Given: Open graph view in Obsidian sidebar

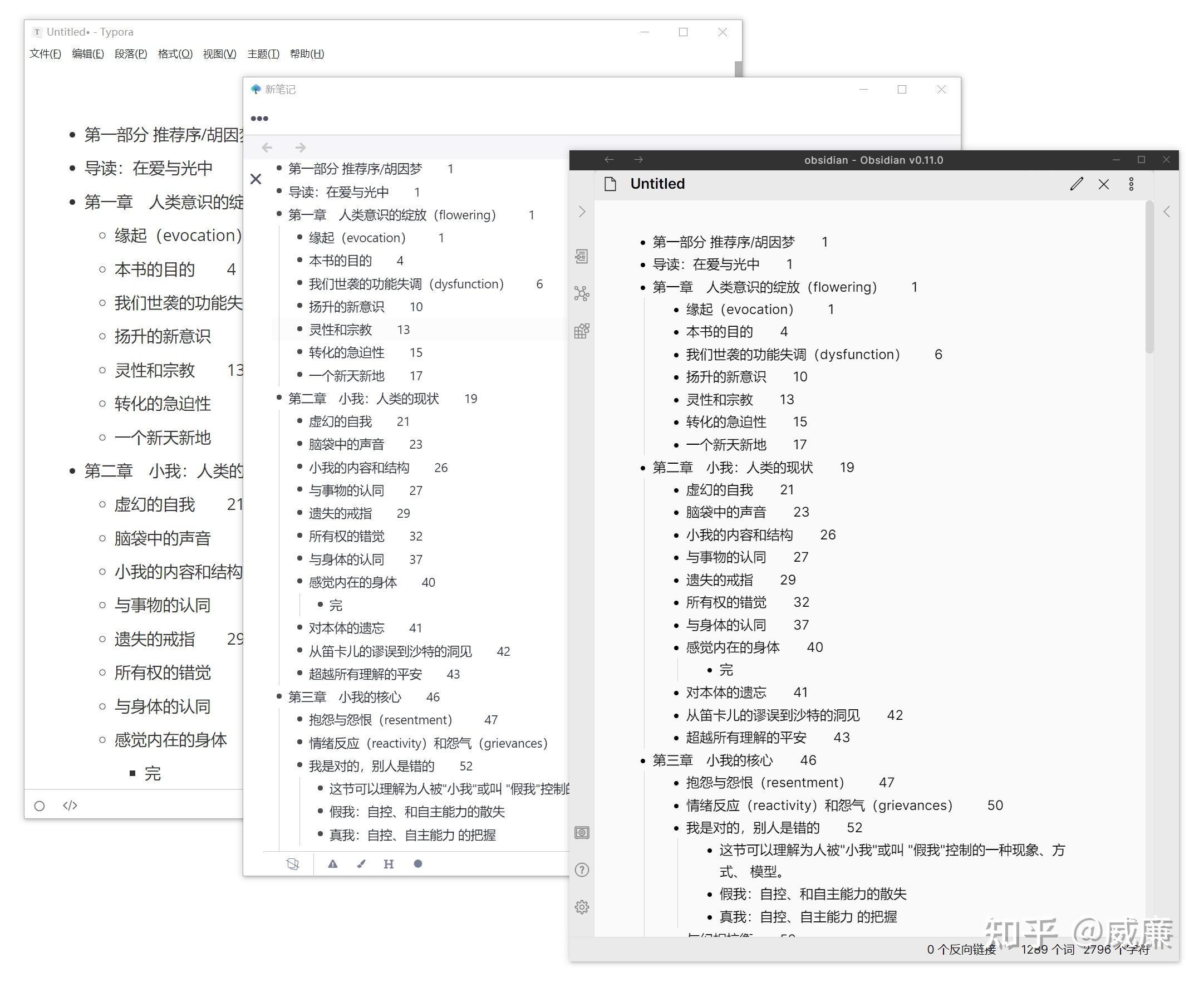Looking at the screenshot, I should [581, 293].
